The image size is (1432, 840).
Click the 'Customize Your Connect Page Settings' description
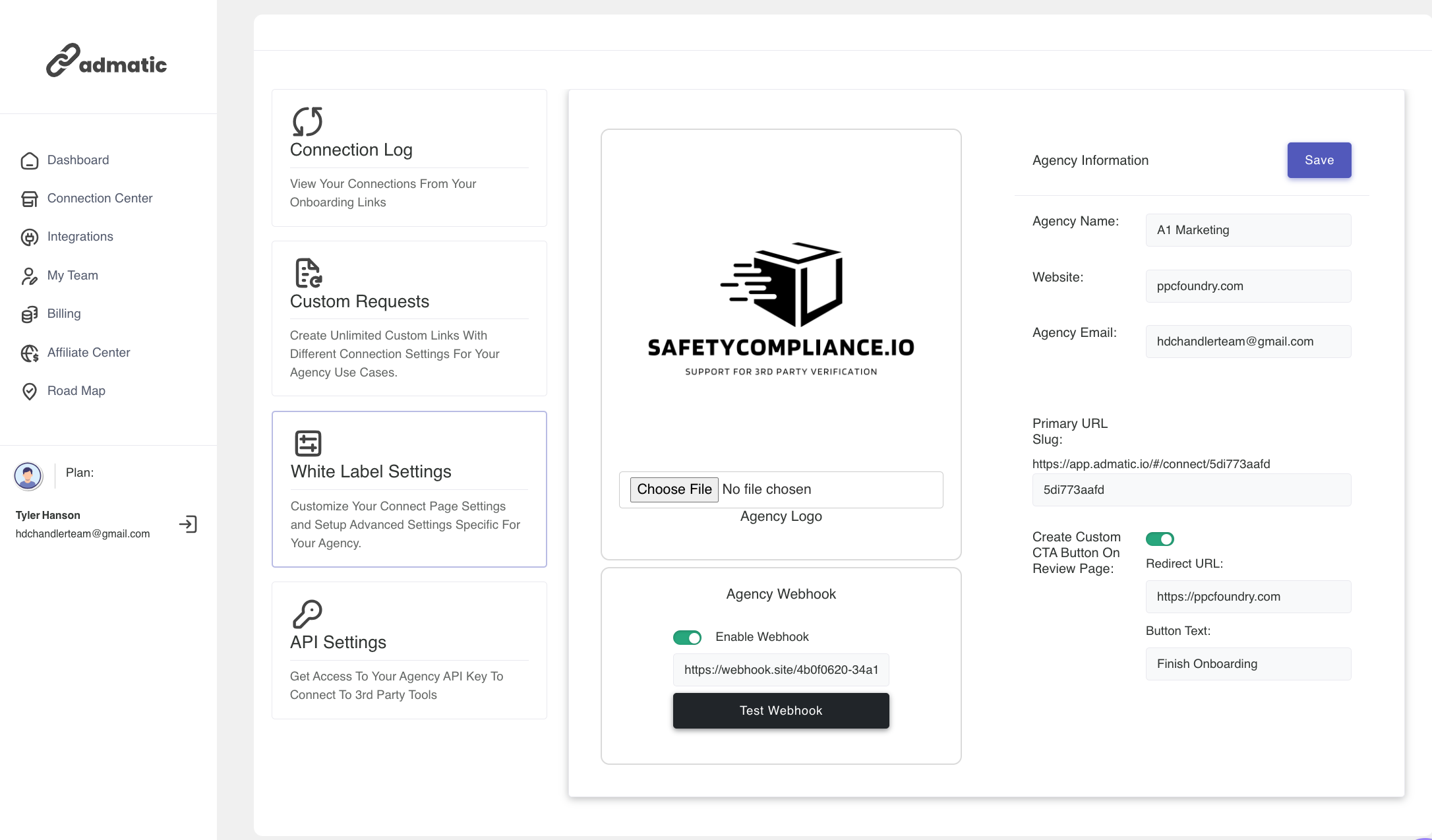pyautogui.click(x=405, y=525)
